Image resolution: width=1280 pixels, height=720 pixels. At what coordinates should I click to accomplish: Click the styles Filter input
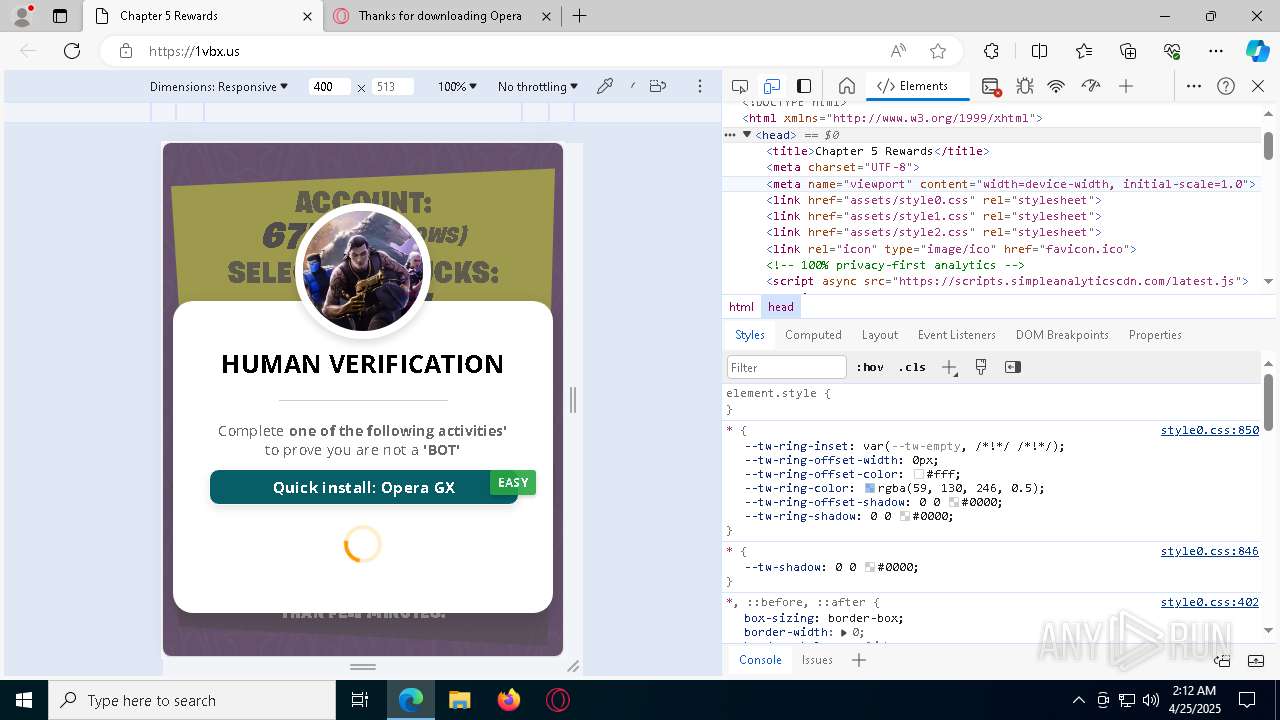coord(787,367)
